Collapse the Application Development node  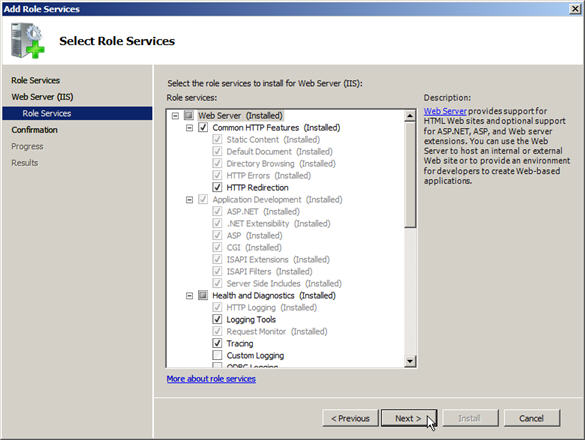tap(190, 200)
